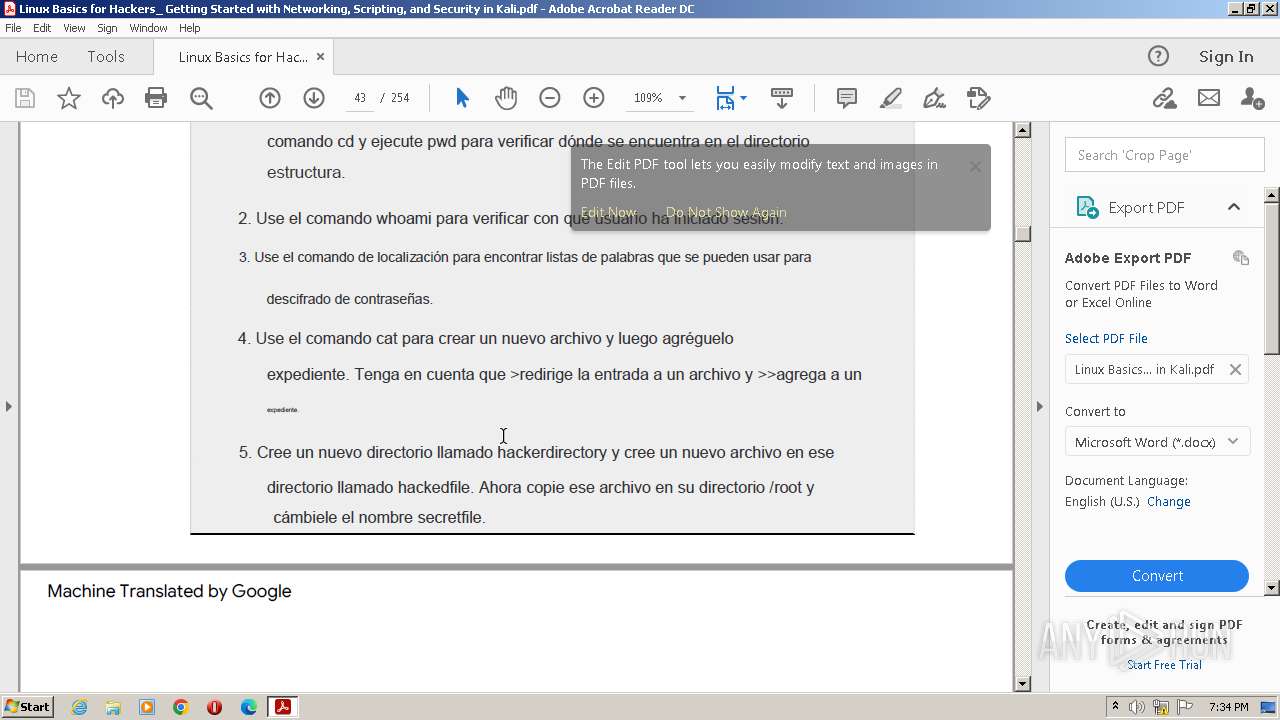Screen dimensions: 1280x720
Task: Collapse the right tools pane
Action: (x=1039, y=406)
